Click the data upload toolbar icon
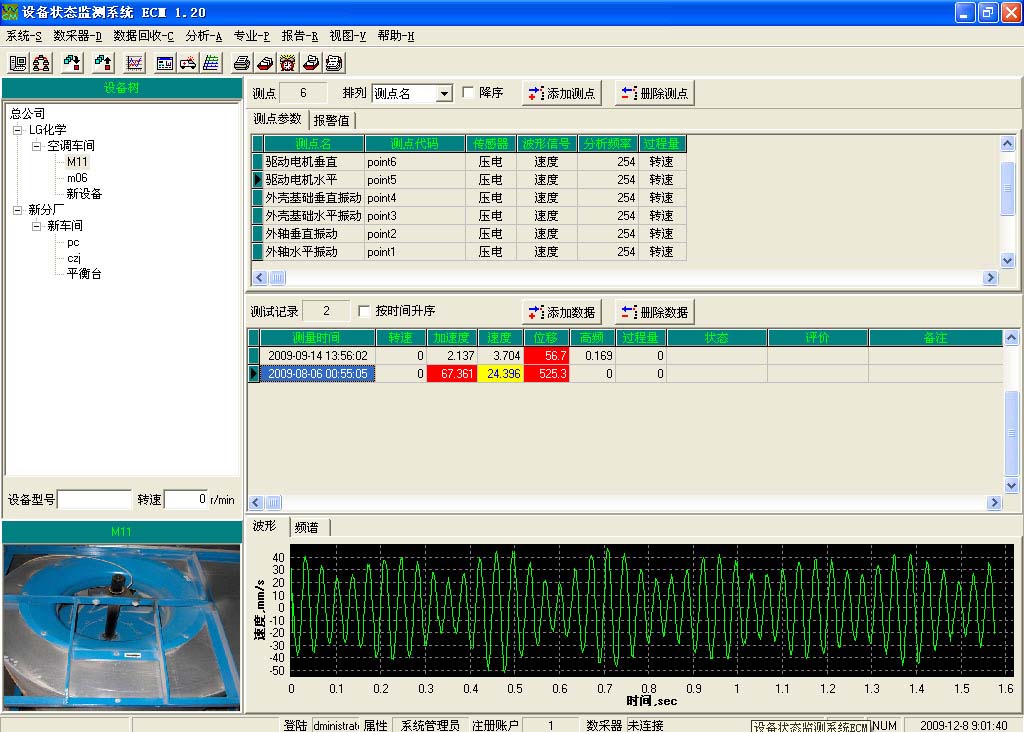The height and width of the screenshot is (732, 1024). [x=102, y=62]
